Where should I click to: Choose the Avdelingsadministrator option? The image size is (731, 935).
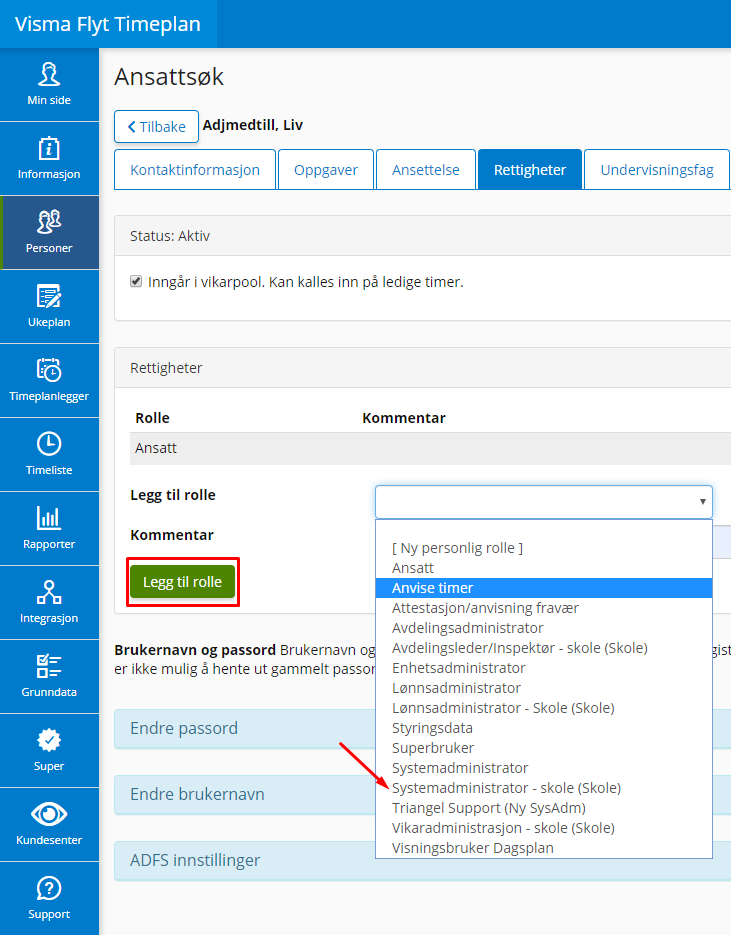pos(544,628)
